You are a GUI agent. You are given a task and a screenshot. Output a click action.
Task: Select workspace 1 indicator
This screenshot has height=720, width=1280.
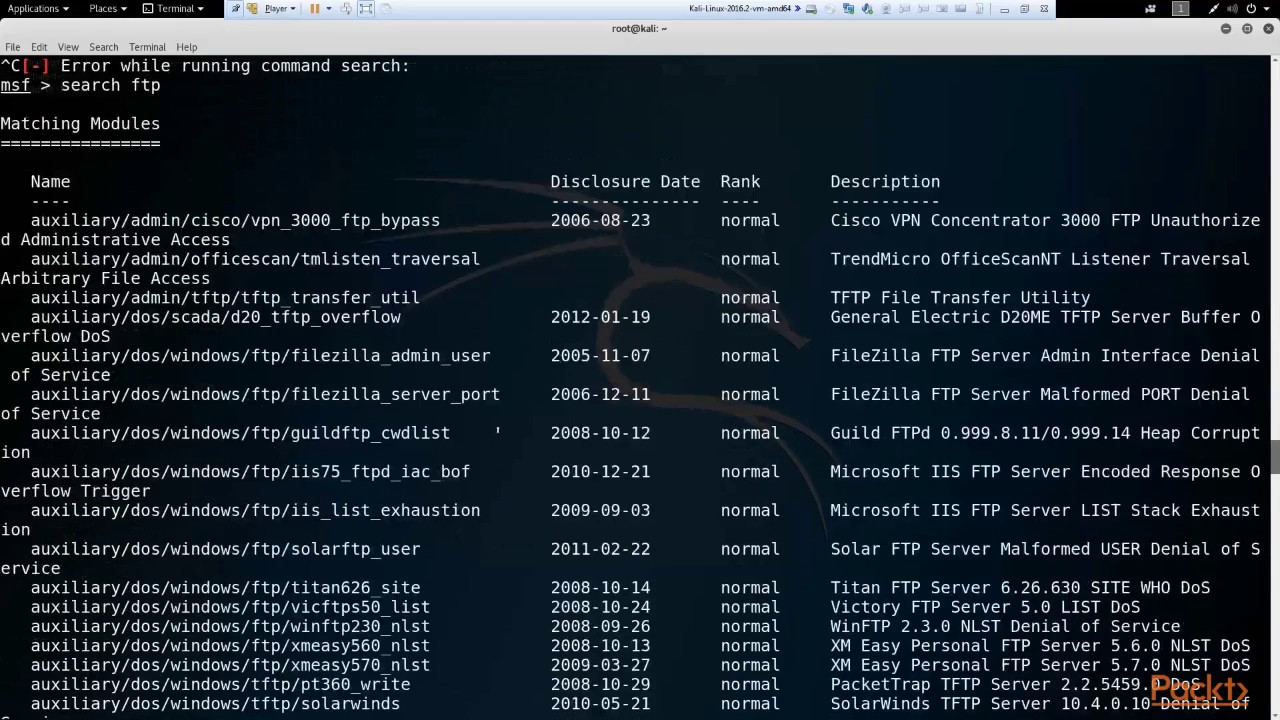tap(1180, 8)
